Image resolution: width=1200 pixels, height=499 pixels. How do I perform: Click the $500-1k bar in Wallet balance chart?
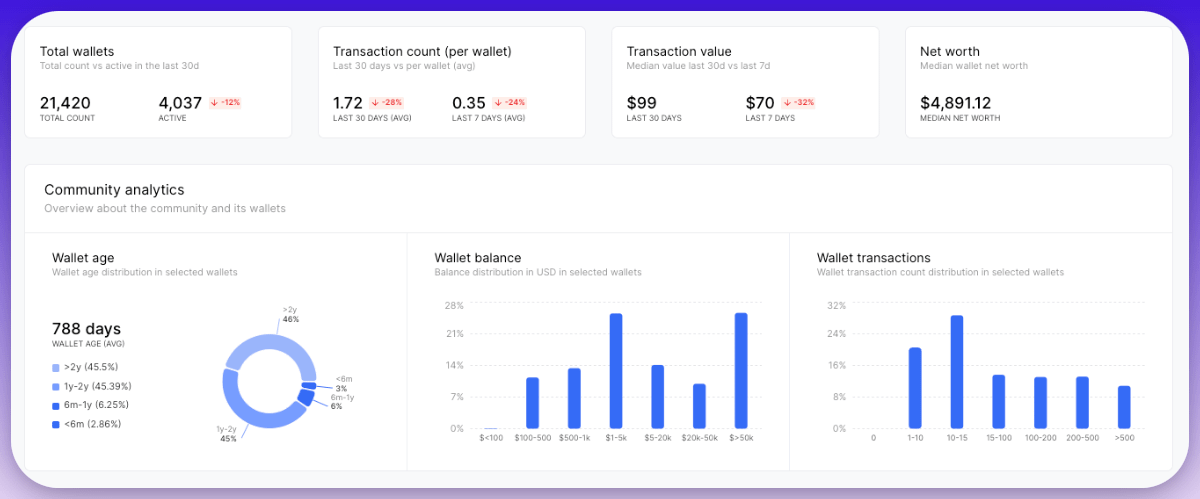click(x=574, y=398)
